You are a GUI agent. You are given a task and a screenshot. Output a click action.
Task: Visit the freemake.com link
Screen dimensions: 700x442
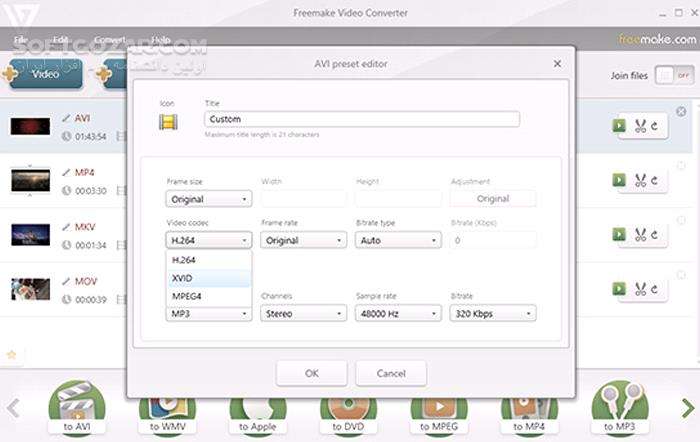click(x=657, y=39)
